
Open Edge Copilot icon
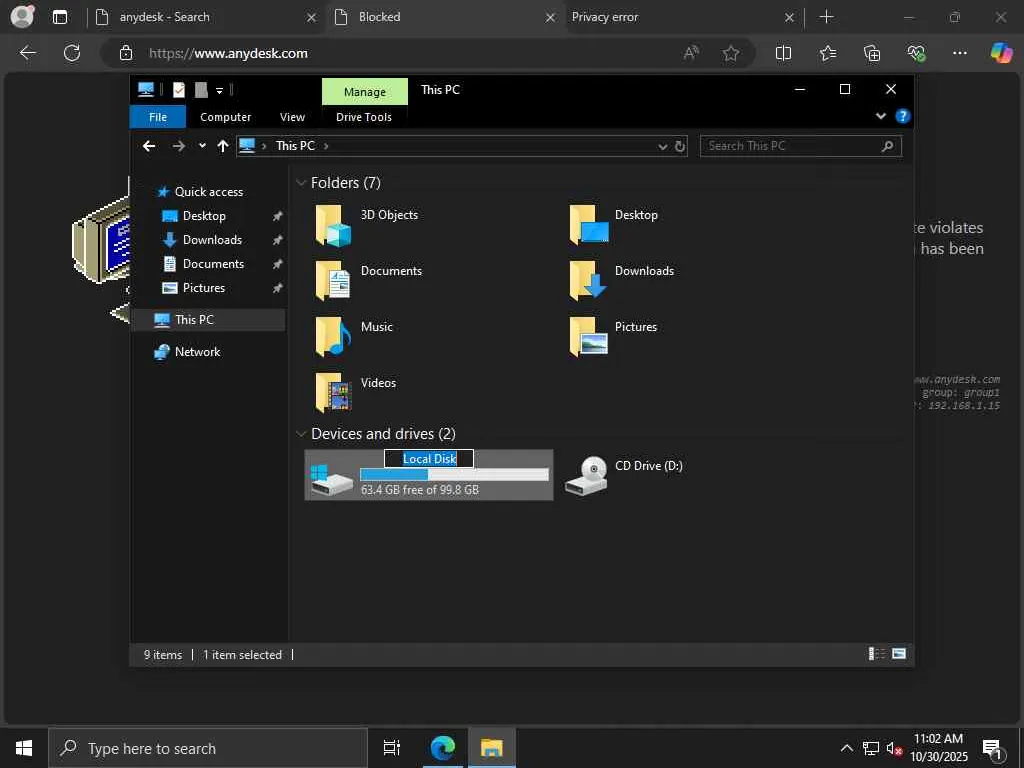tap(1000, 53)
